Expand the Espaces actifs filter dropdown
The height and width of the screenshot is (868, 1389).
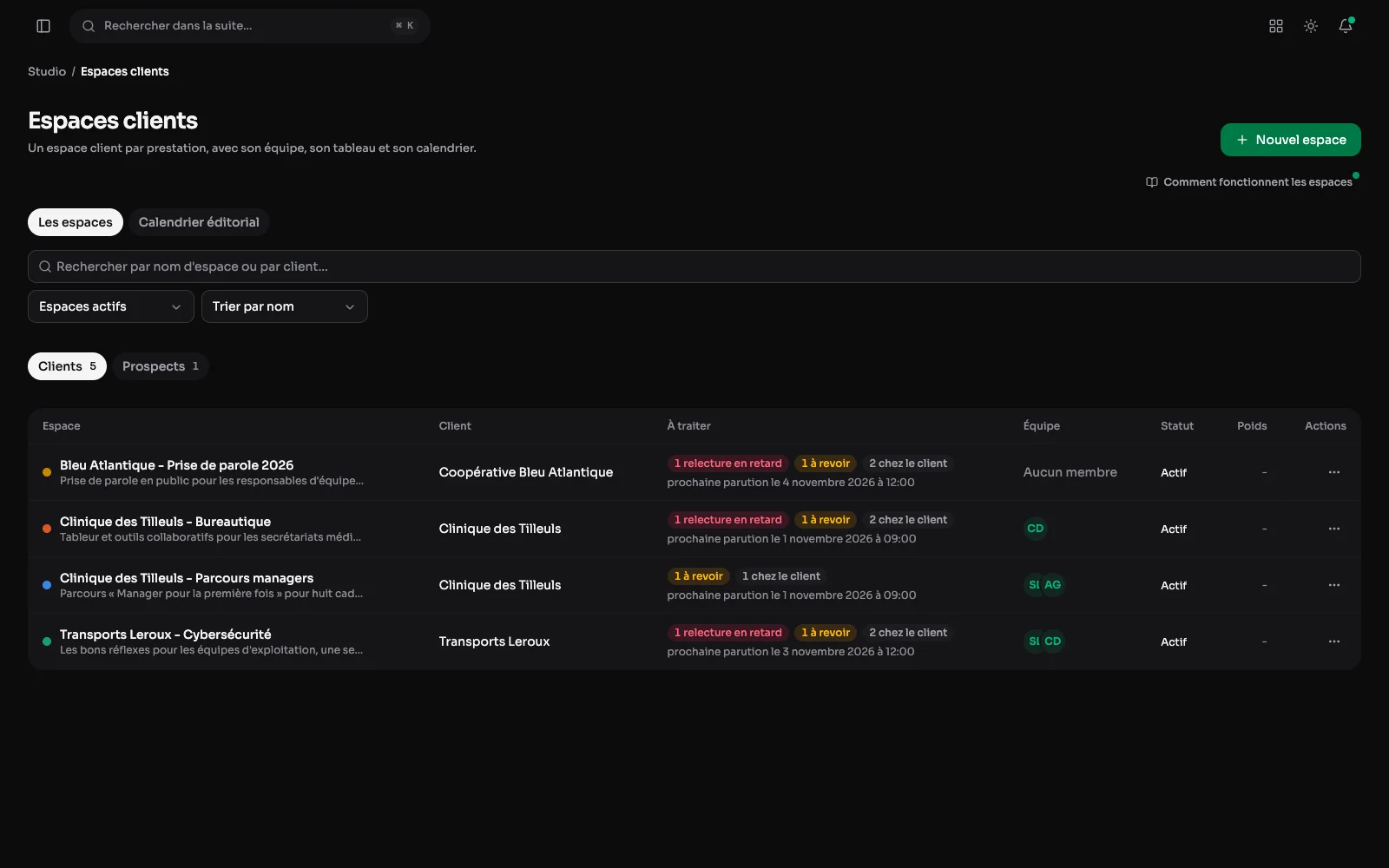point(111,306)
